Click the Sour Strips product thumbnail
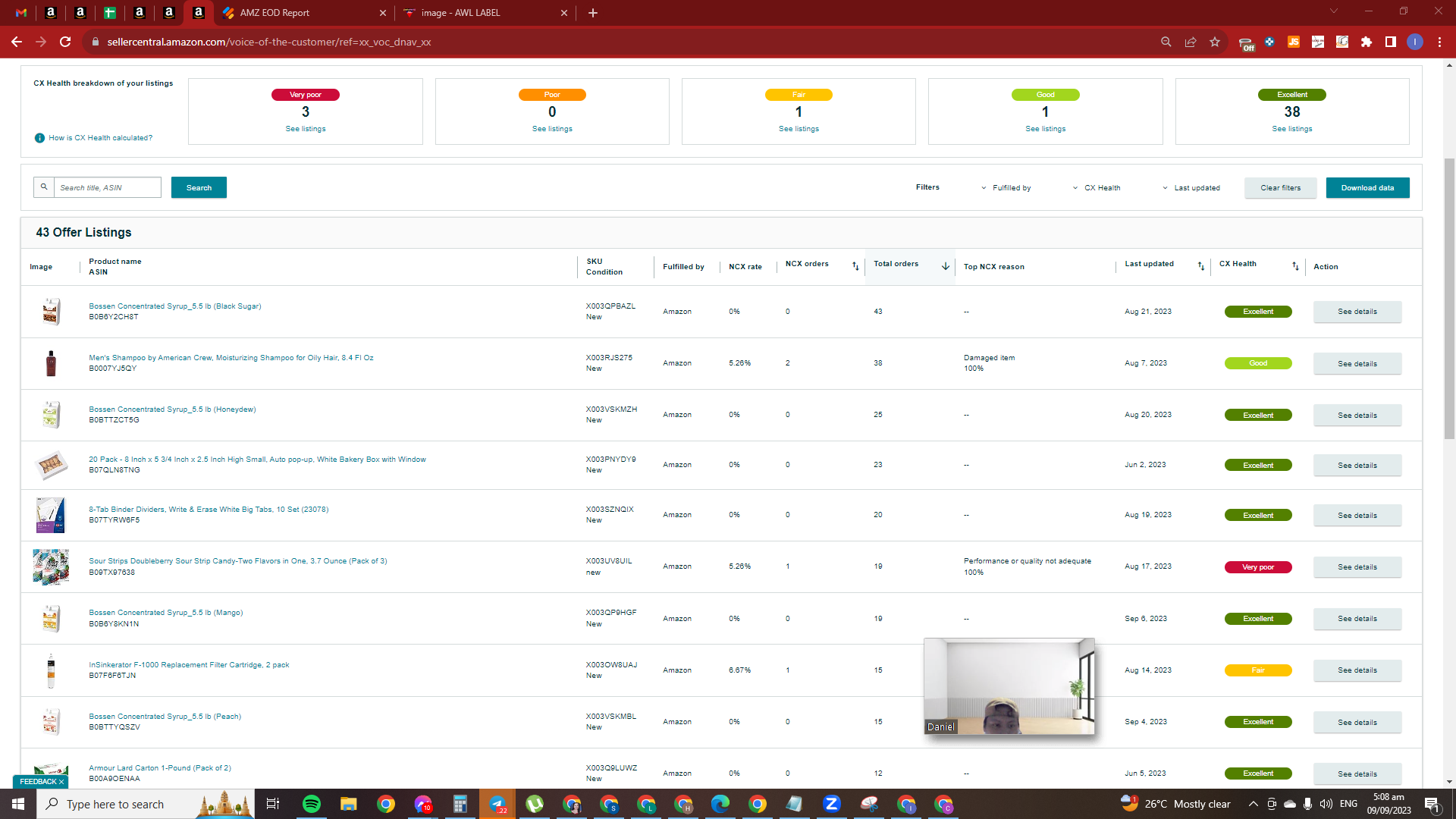The image size is (1456, 819). [51, 567]
